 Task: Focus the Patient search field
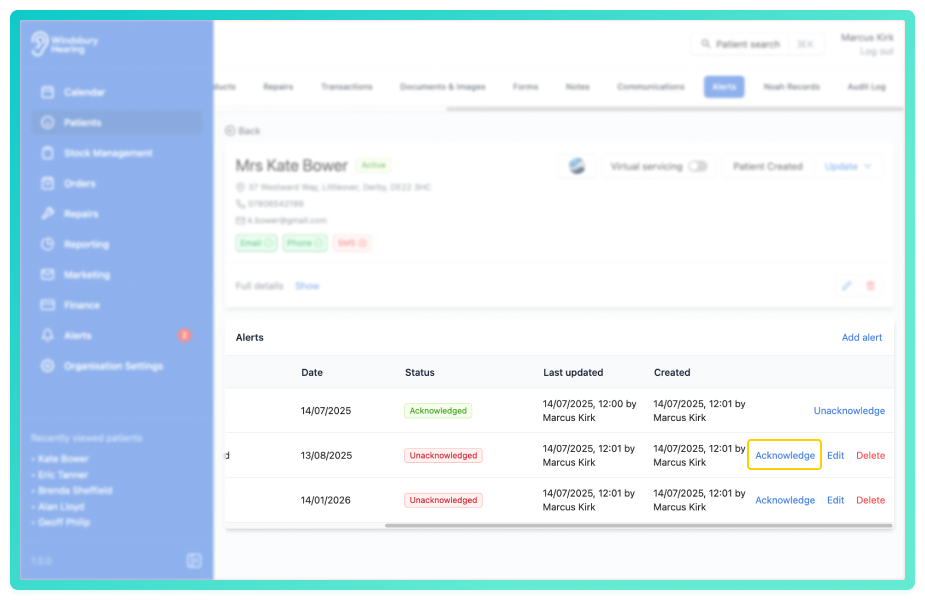[x=757, y=44]
